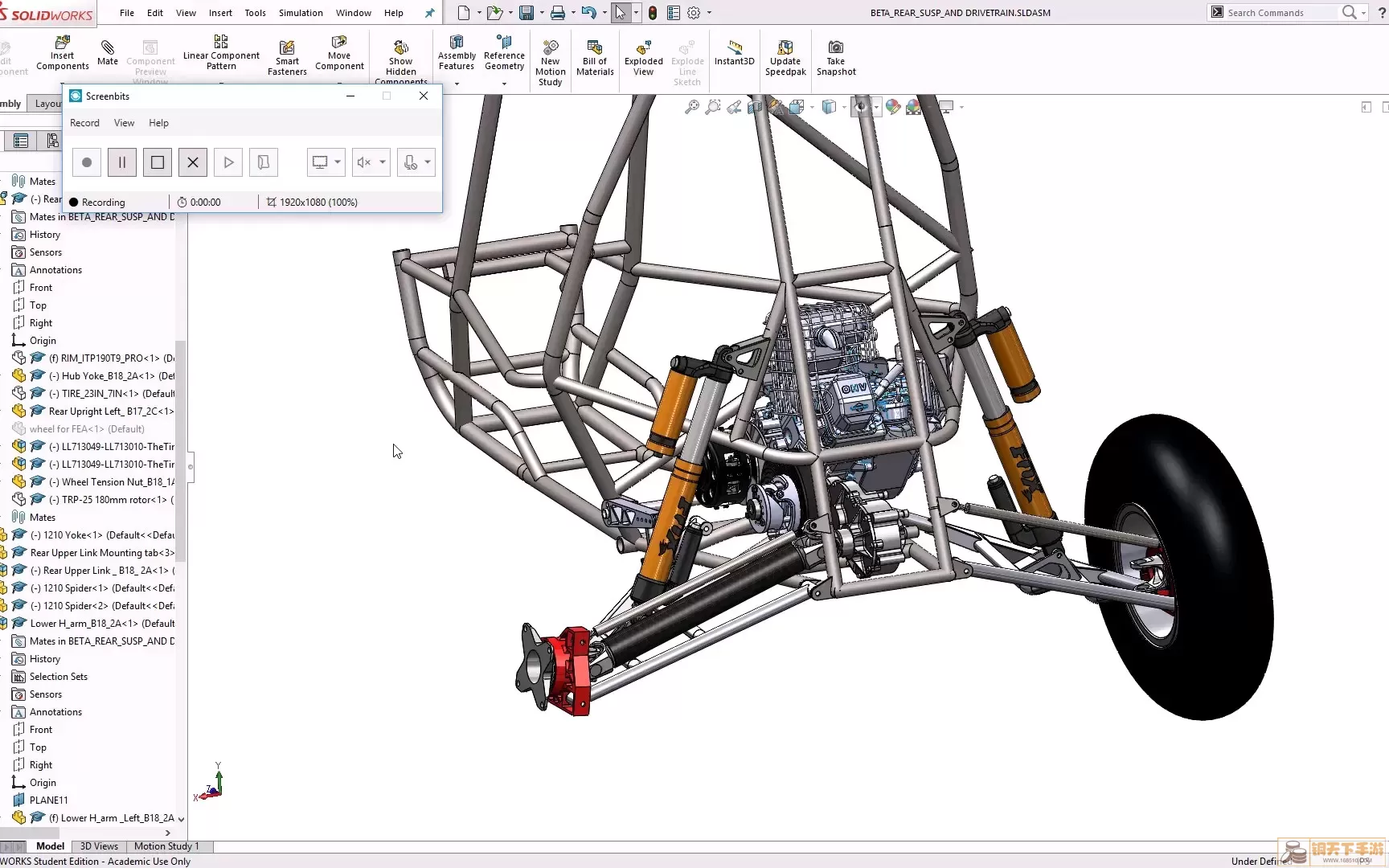Click the Select cursor tool
The width and height of the screenshot is (1389, 868).
621,13
